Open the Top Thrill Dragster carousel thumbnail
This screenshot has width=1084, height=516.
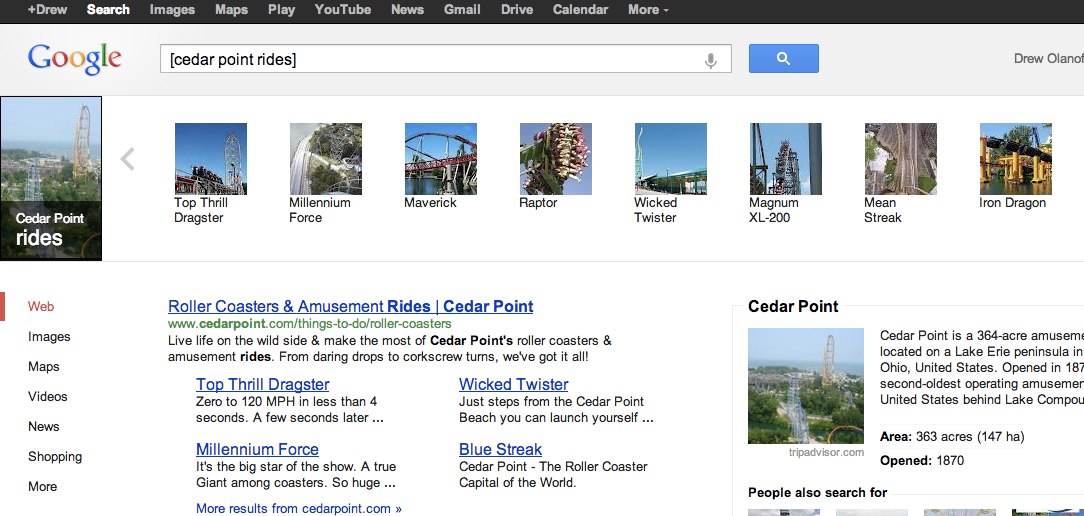[x=210, y=159]
